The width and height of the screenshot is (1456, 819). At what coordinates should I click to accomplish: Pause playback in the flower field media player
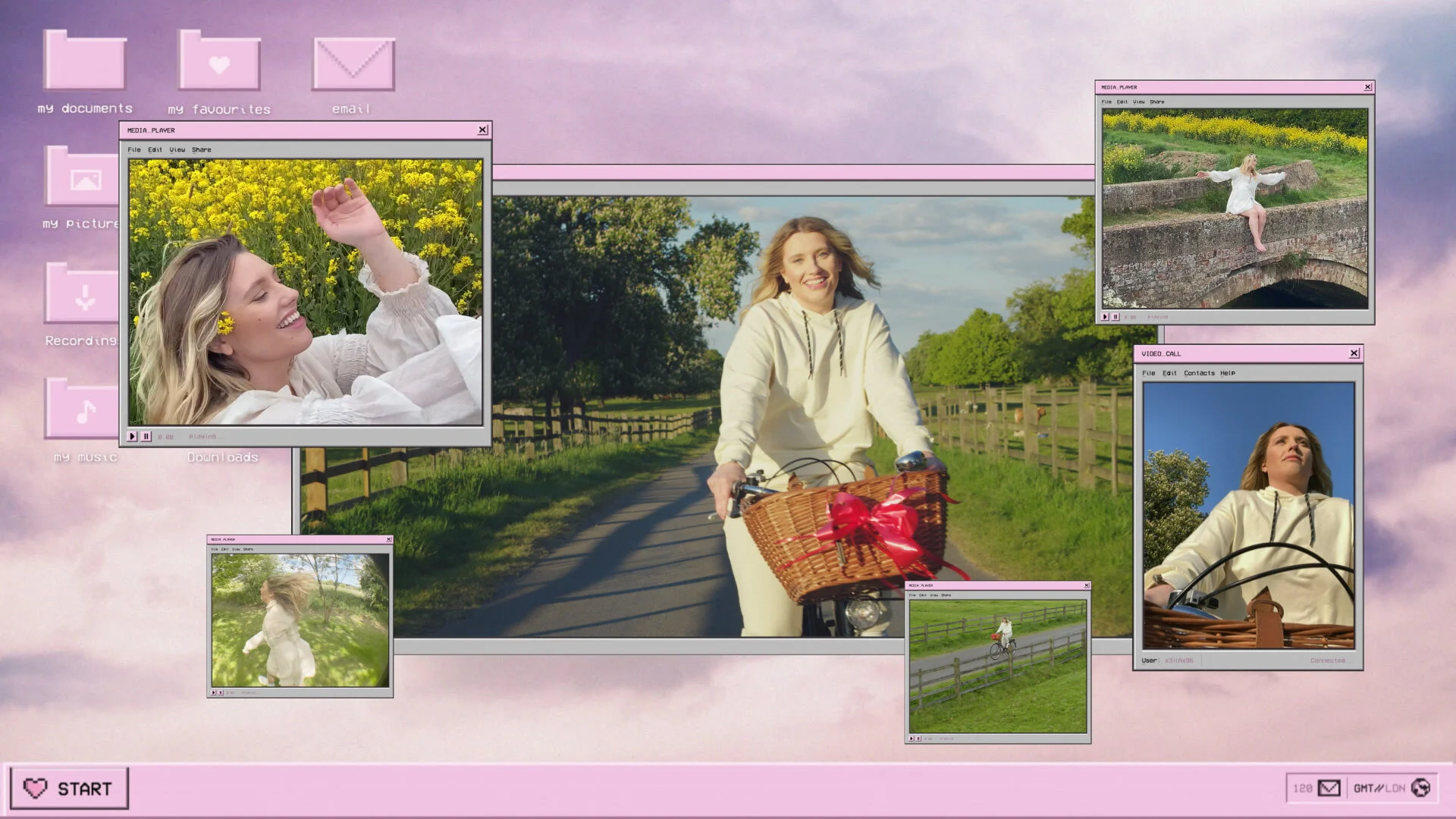(145, 436)
